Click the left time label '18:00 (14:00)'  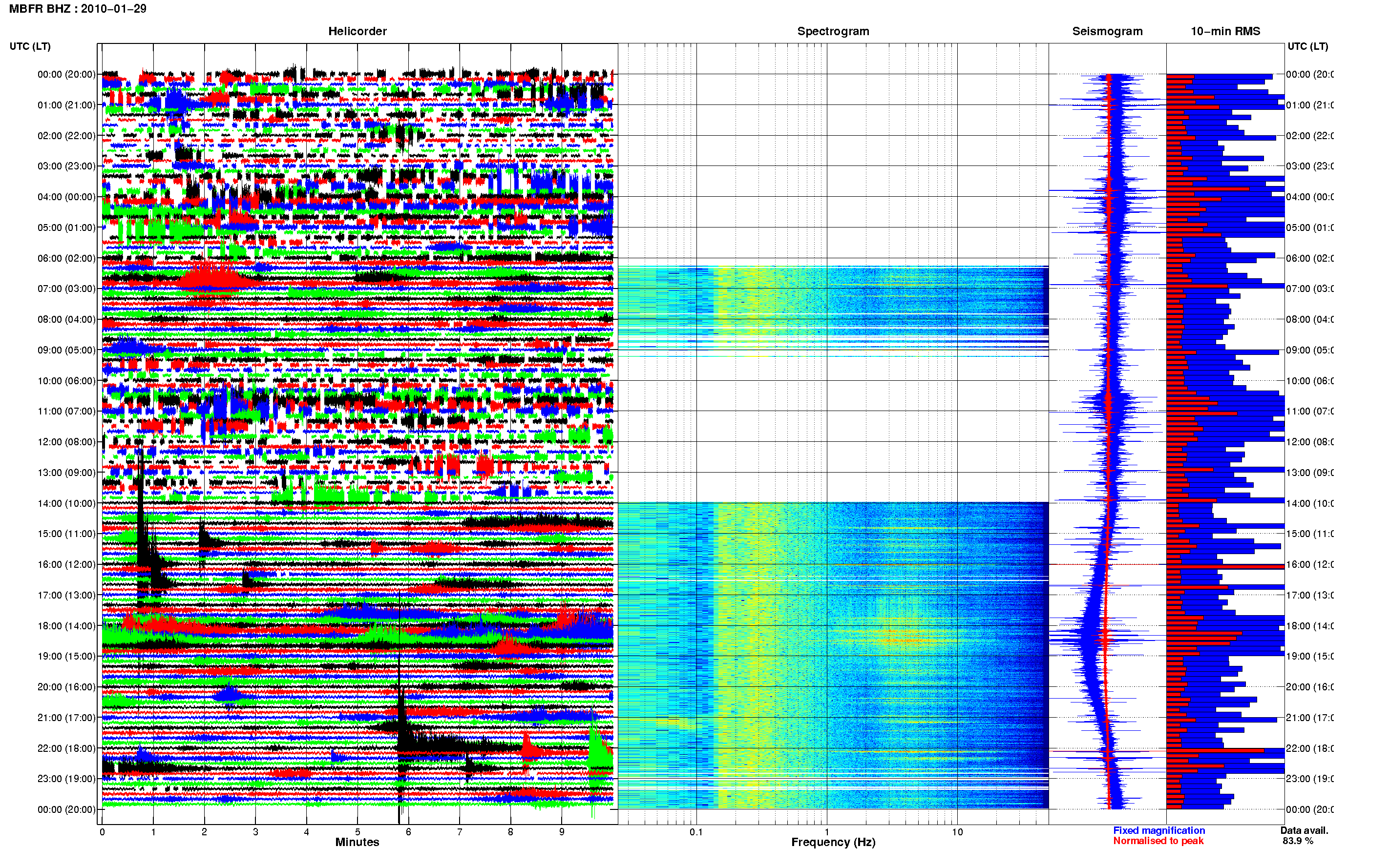66,626
